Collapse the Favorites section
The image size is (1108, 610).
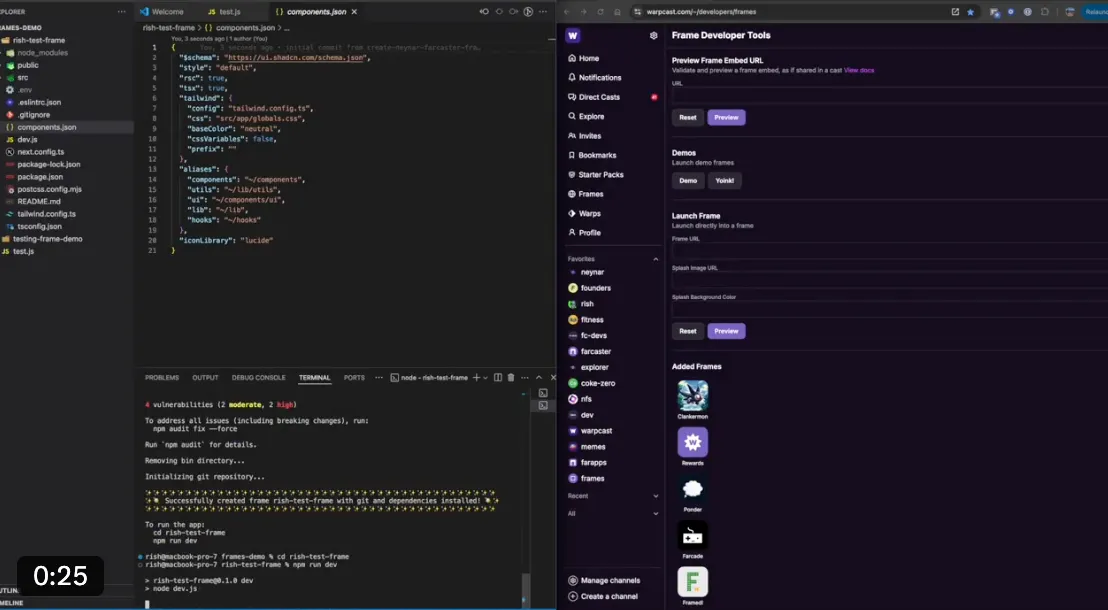click(x=656, y=259)
